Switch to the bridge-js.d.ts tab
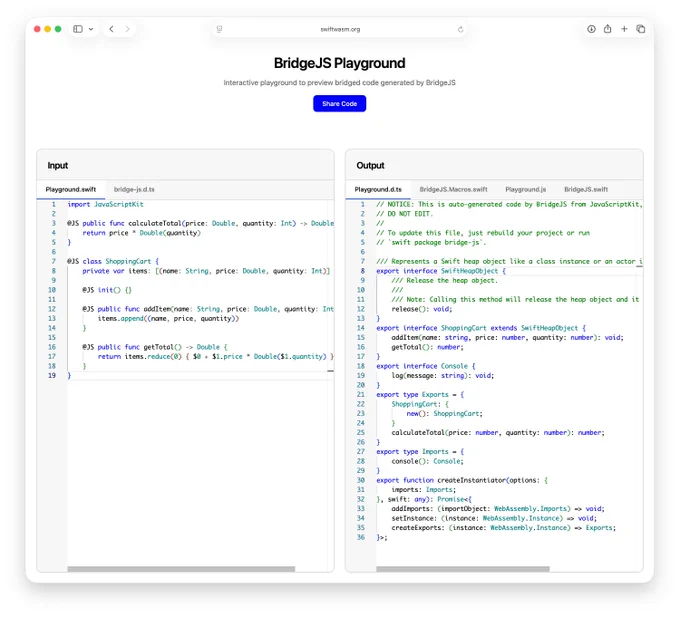 pyautogui.click(x=134, y=189)
